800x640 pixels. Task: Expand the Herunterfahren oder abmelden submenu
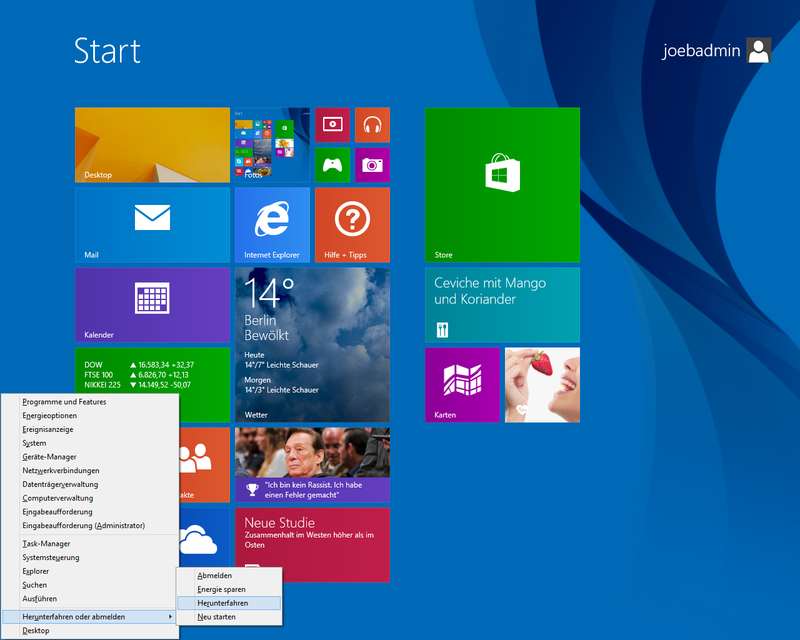(x=90, y=617)
